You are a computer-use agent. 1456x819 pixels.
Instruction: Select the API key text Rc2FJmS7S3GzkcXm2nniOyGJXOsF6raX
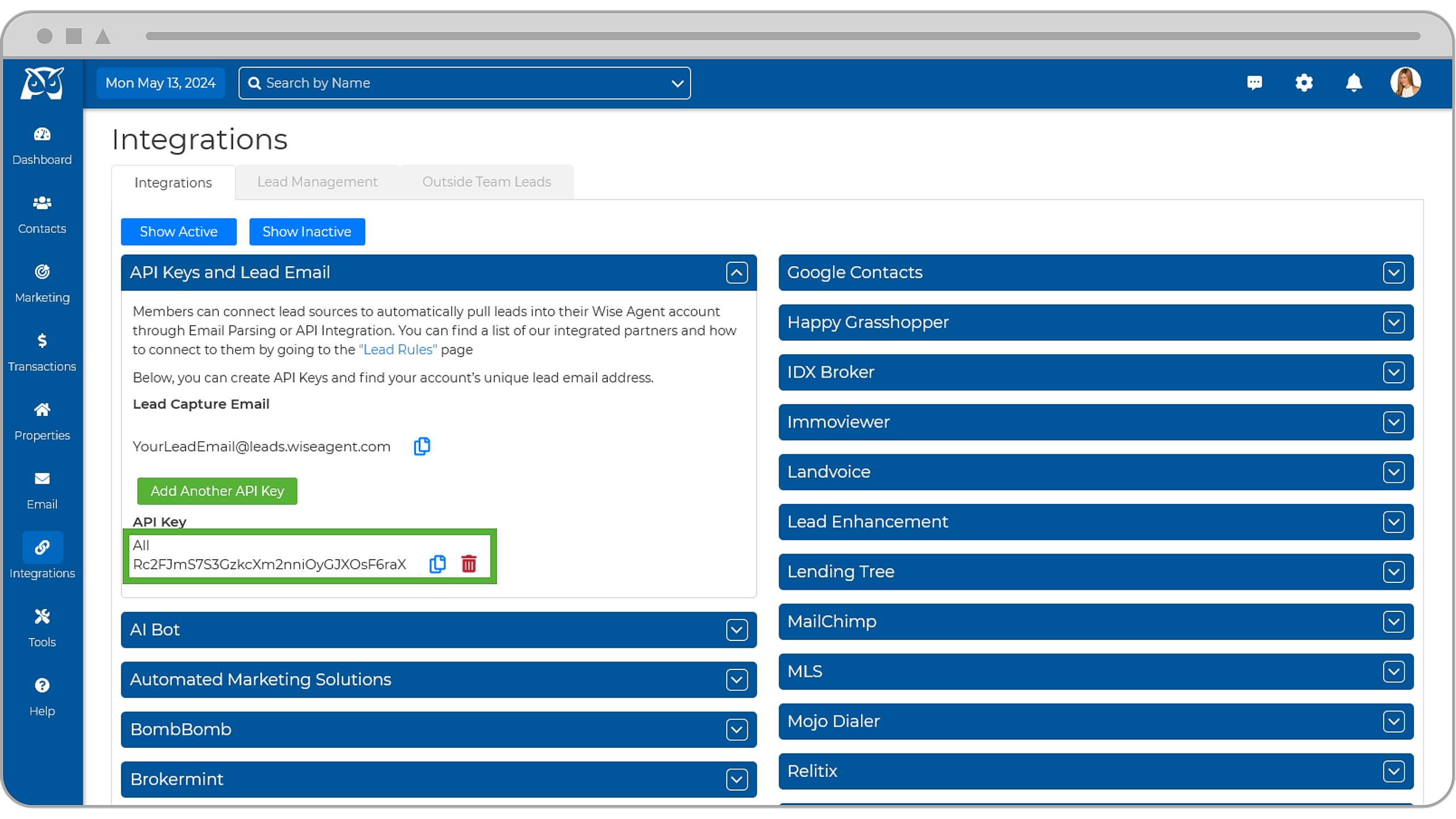coord(270,564)
